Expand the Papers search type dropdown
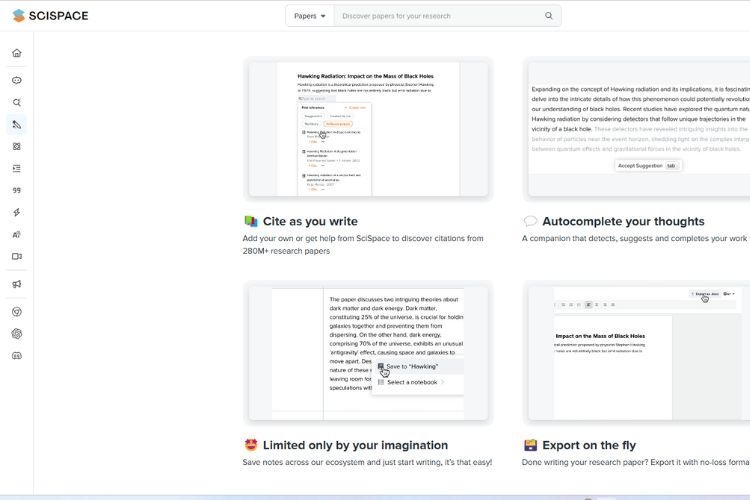The height and width of the screenshot is (500, 750). (310, 16)
